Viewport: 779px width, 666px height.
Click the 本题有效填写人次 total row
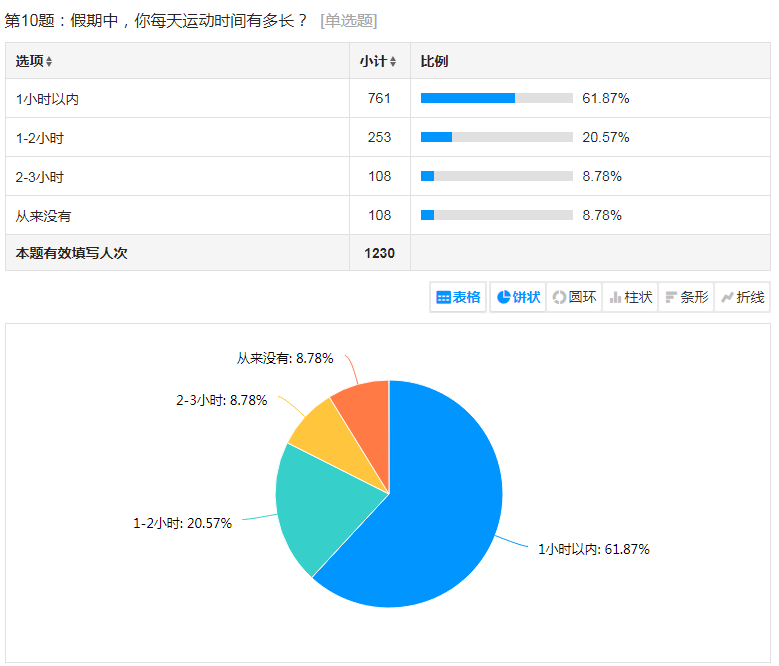click(x=71, y=254)
